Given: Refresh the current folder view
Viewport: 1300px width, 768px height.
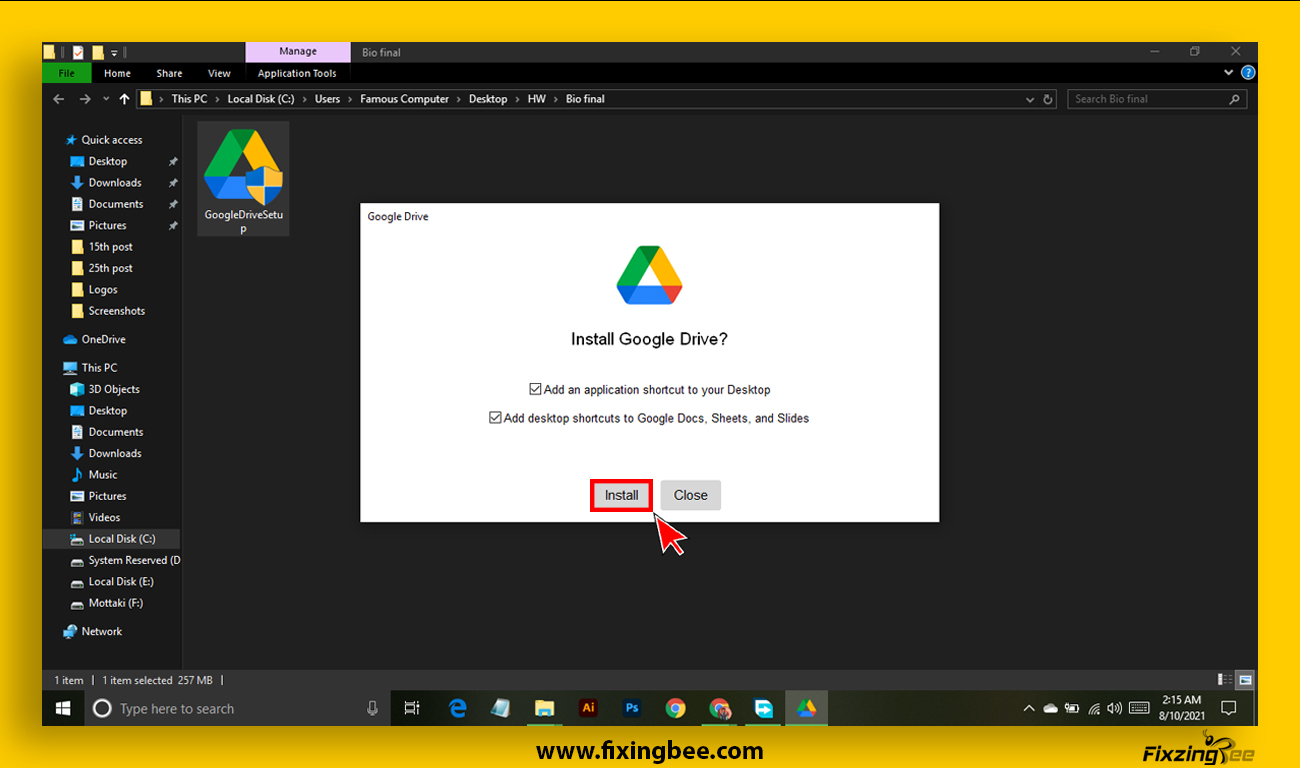Looking at the screenshot, I should click(x=1048, y=99).
